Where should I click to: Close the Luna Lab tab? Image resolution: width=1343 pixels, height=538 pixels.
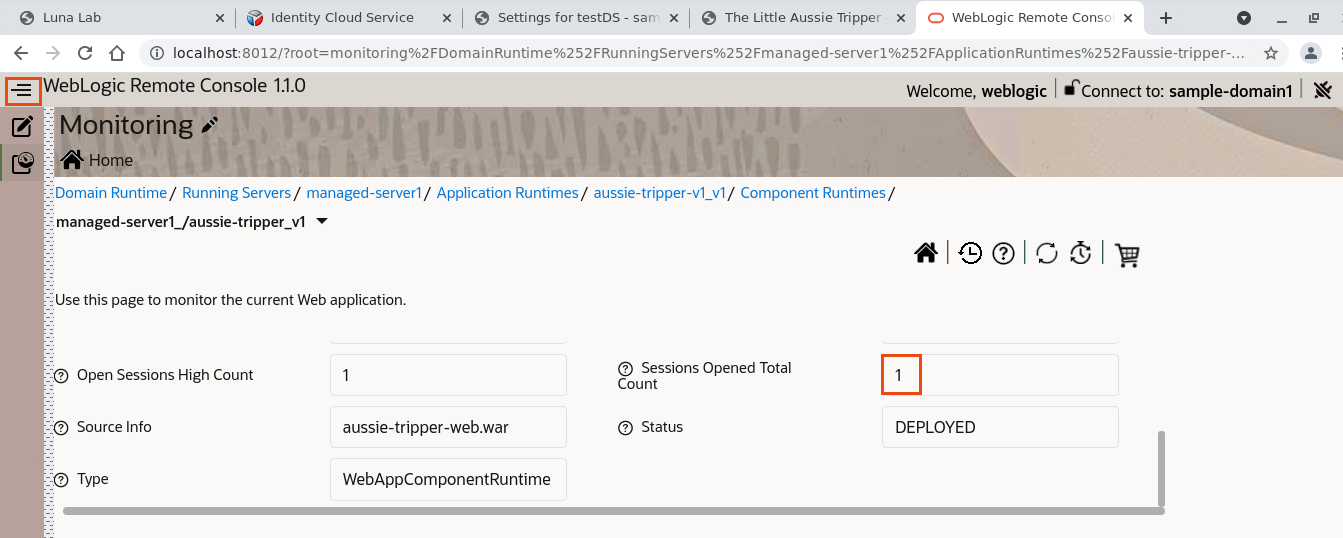(219, 18)
